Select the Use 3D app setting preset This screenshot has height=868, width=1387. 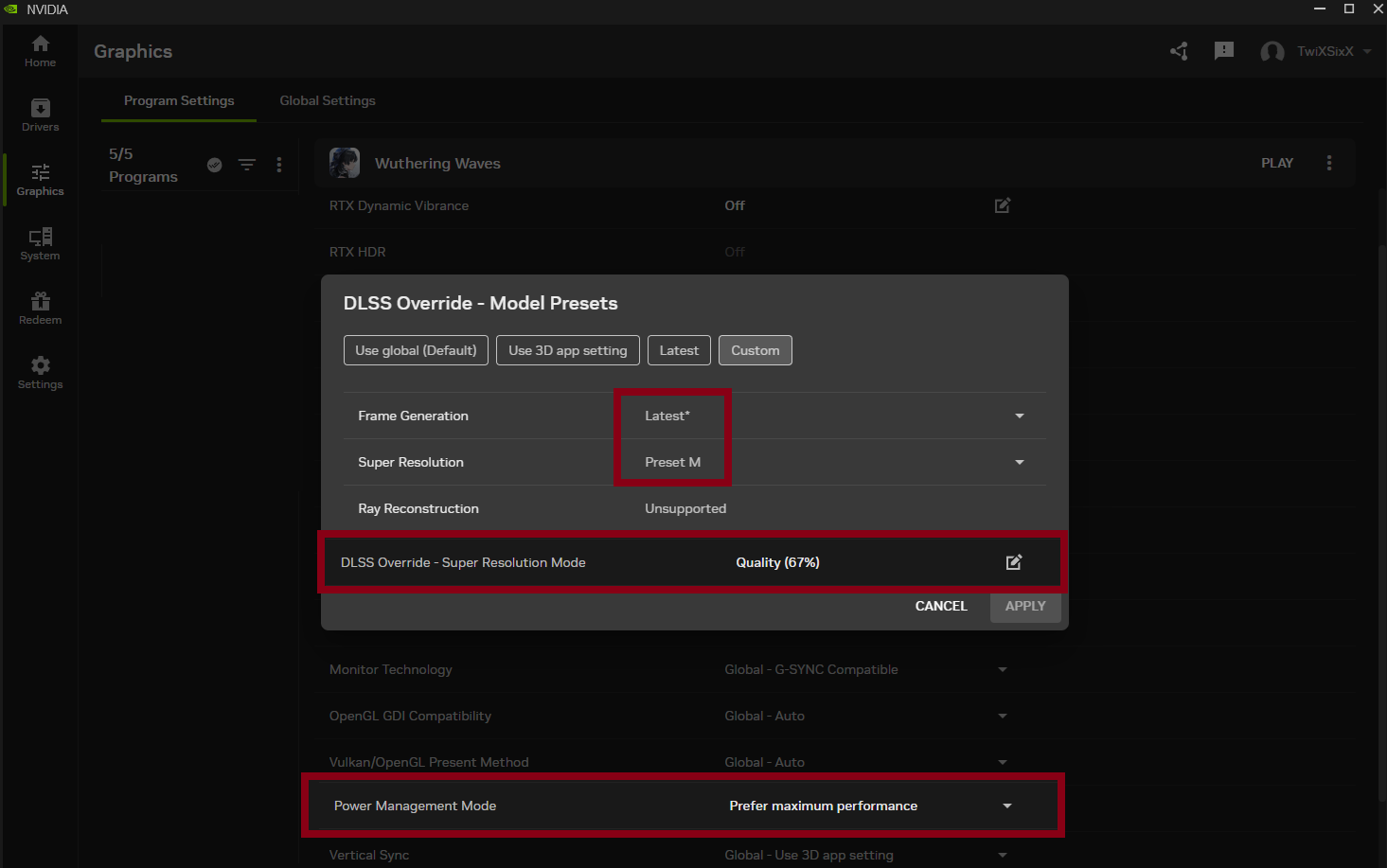pos(568,350)
